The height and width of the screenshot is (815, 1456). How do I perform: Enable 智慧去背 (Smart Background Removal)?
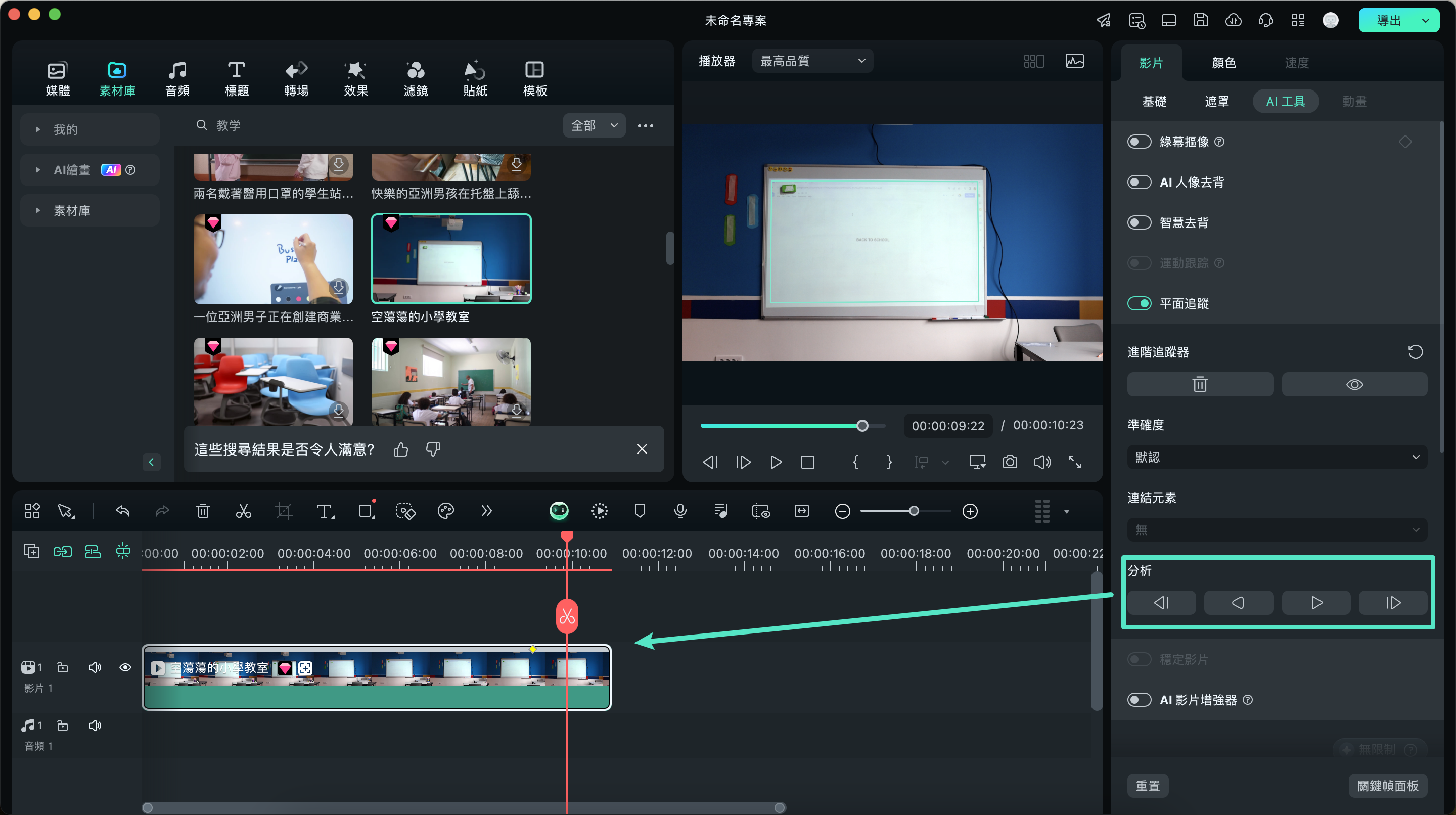1139,222
